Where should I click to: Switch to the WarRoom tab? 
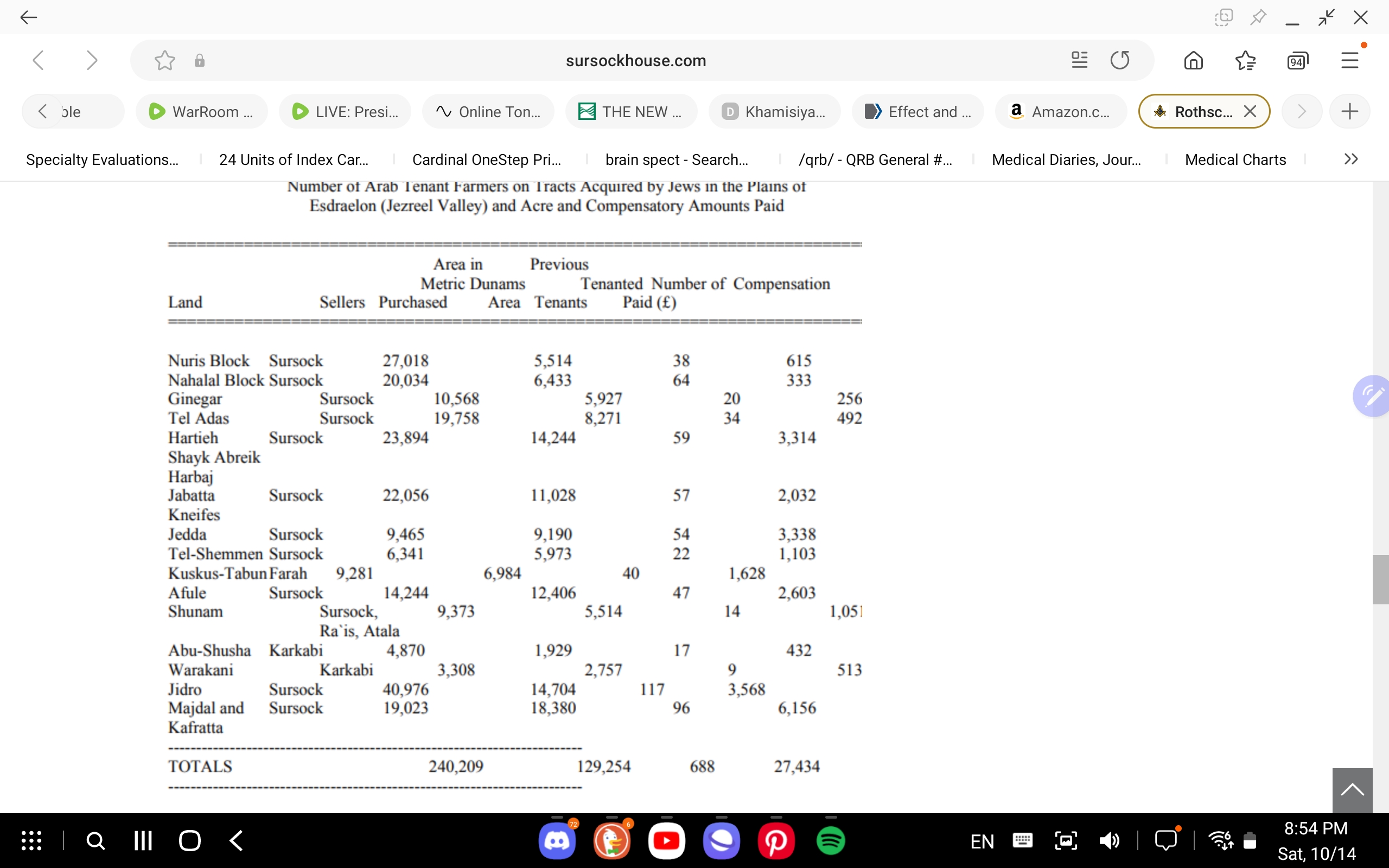coord(201,111)
